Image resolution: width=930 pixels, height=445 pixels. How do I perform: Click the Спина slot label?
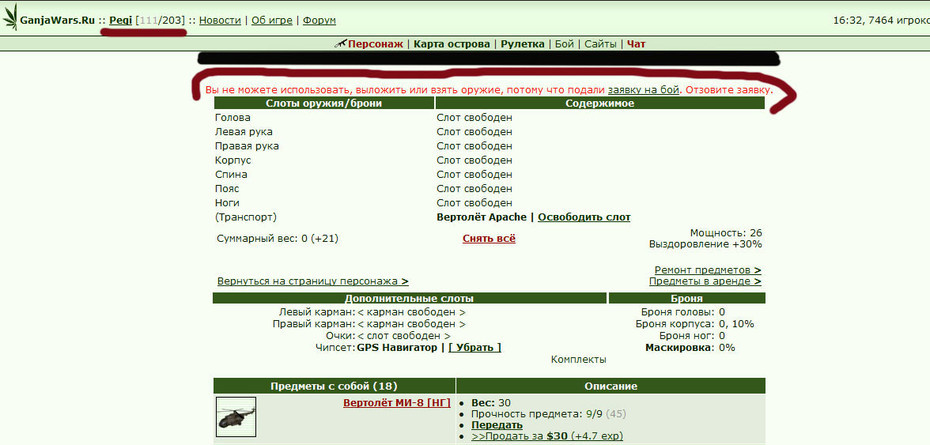(231, 174)
